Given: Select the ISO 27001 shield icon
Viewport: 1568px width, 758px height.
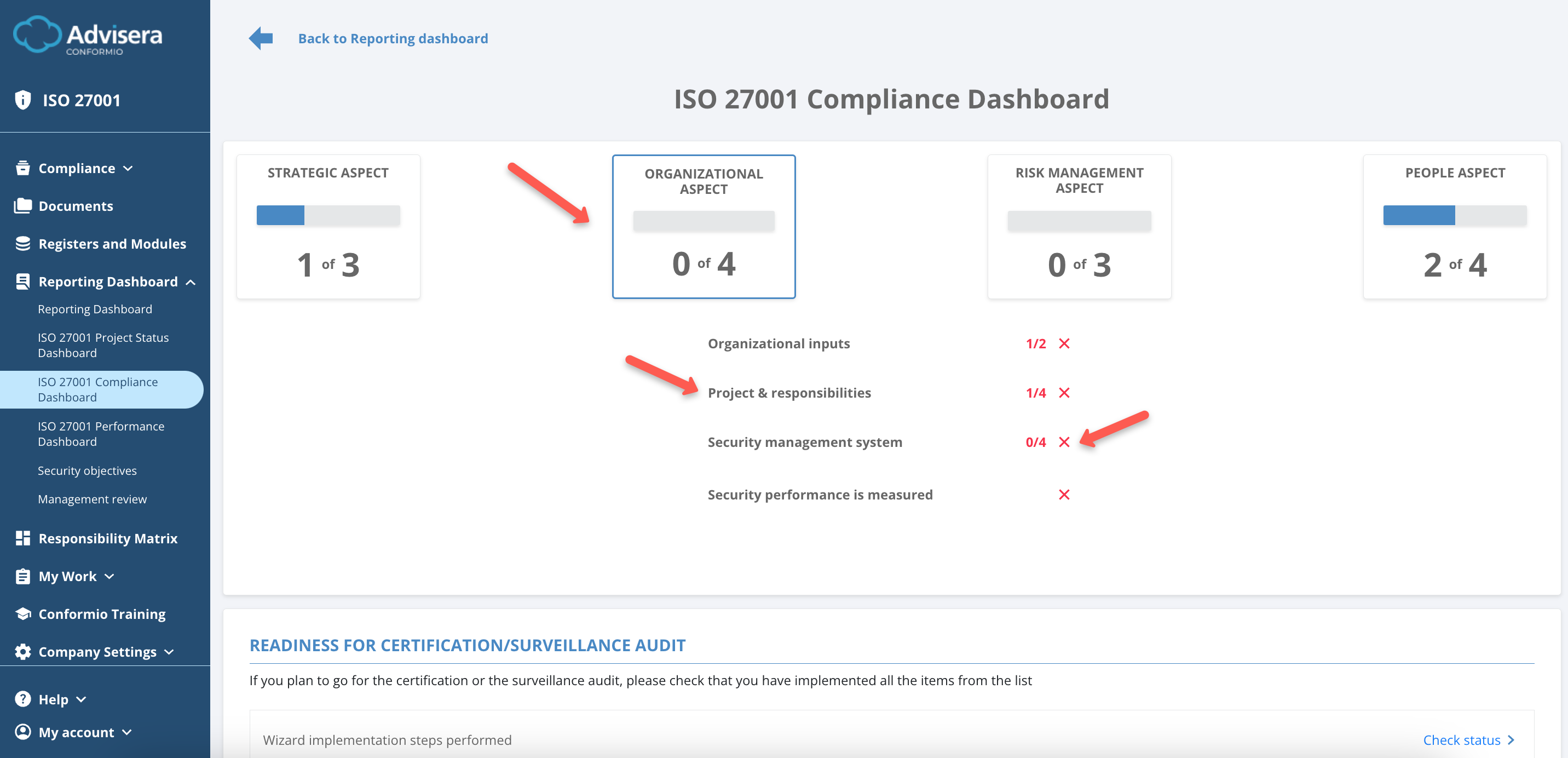Looking at the screenshot, I should [x=22, y=99].
